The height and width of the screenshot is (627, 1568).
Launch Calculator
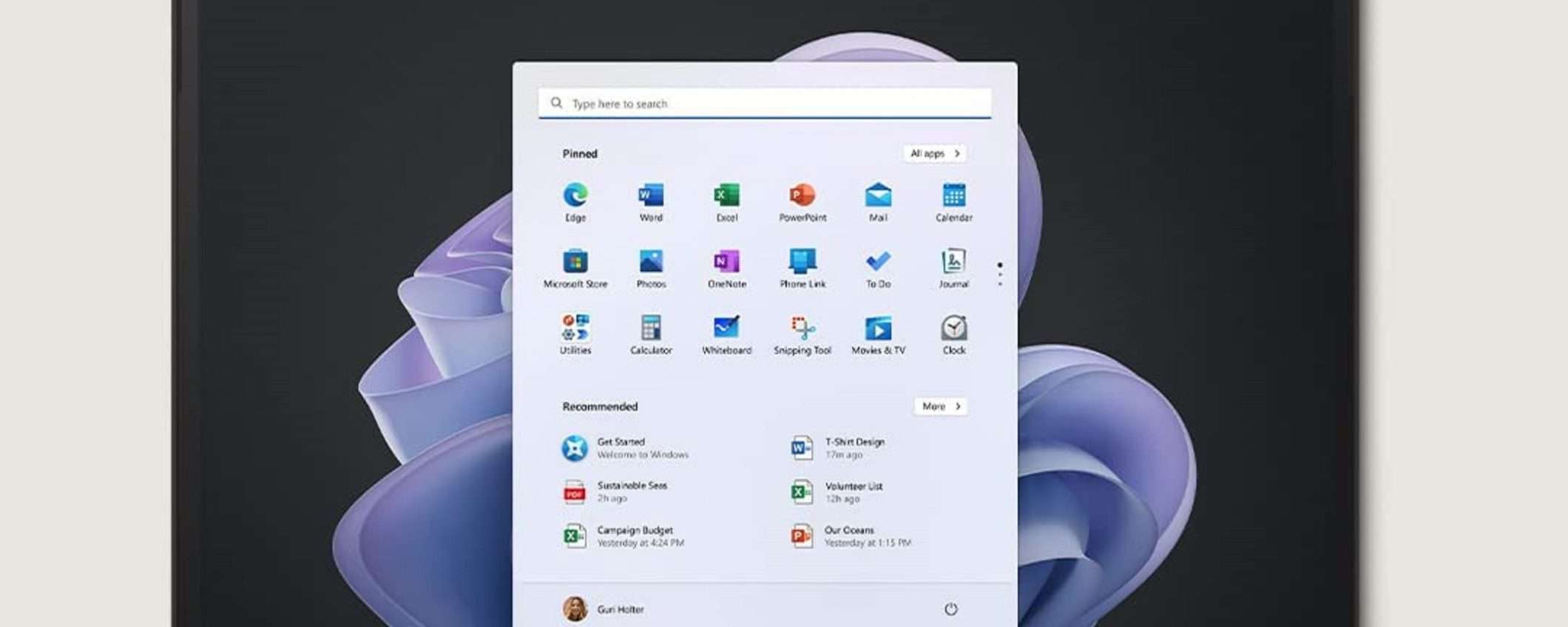(x=651, y=335)
